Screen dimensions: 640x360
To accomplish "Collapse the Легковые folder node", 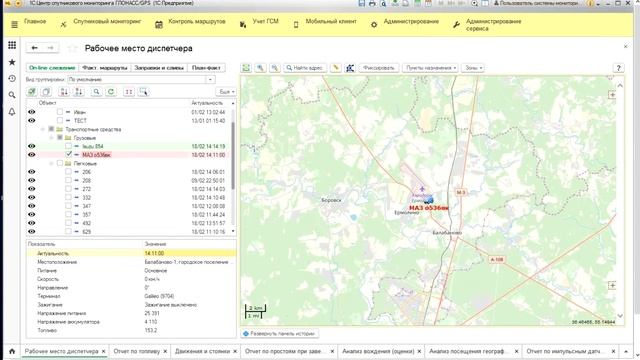I will coord(51,163).
